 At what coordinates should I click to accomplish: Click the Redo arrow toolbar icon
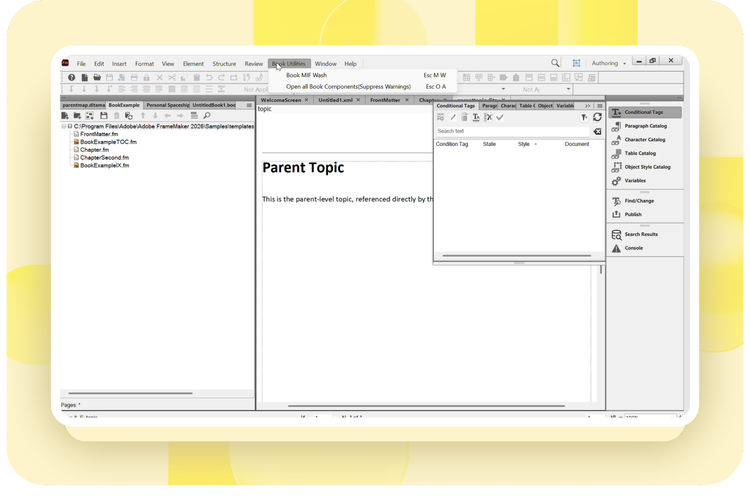[221, 77]
